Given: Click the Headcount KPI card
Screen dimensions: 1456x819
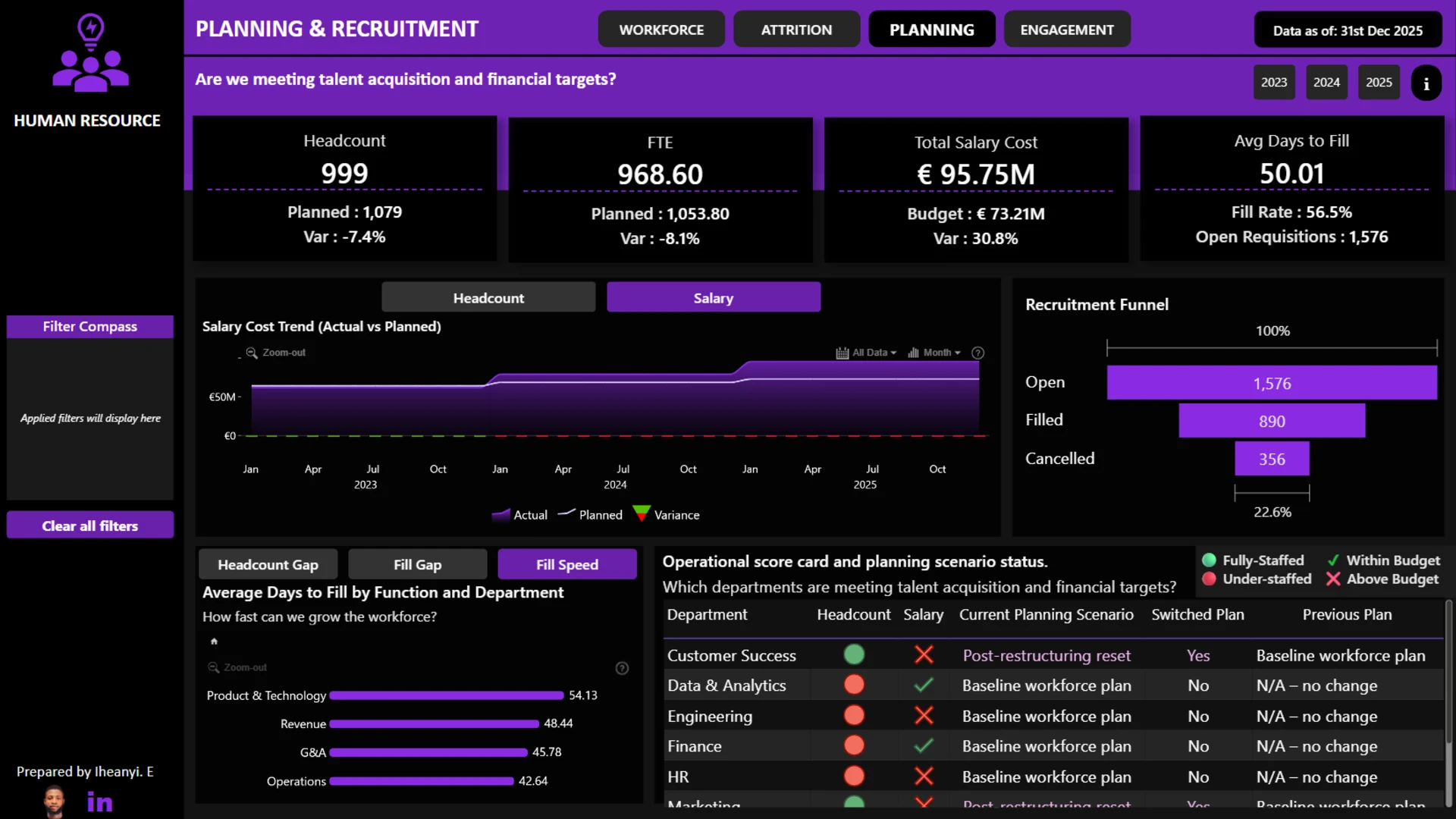Looking at the screenshot, I should pyautogui.click(x=345, y=188).
